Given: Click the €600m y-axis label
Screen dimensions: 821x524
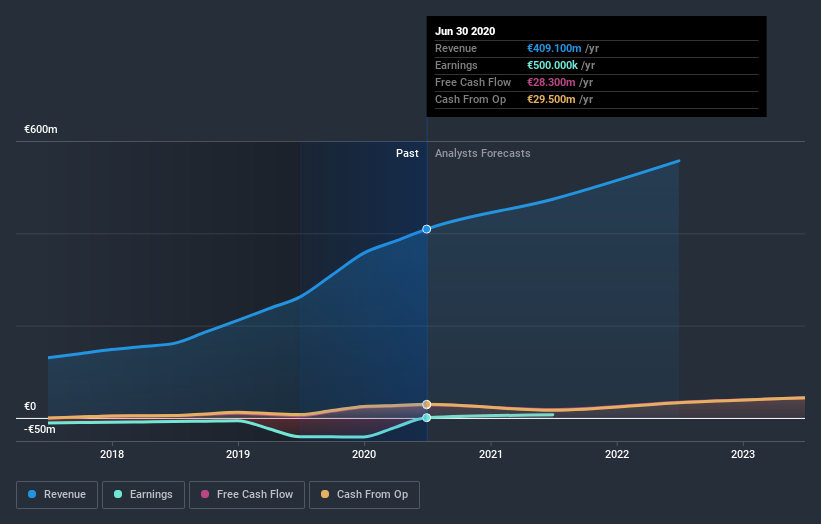Looking at the screenshot, I should click(x=41, y=129).
